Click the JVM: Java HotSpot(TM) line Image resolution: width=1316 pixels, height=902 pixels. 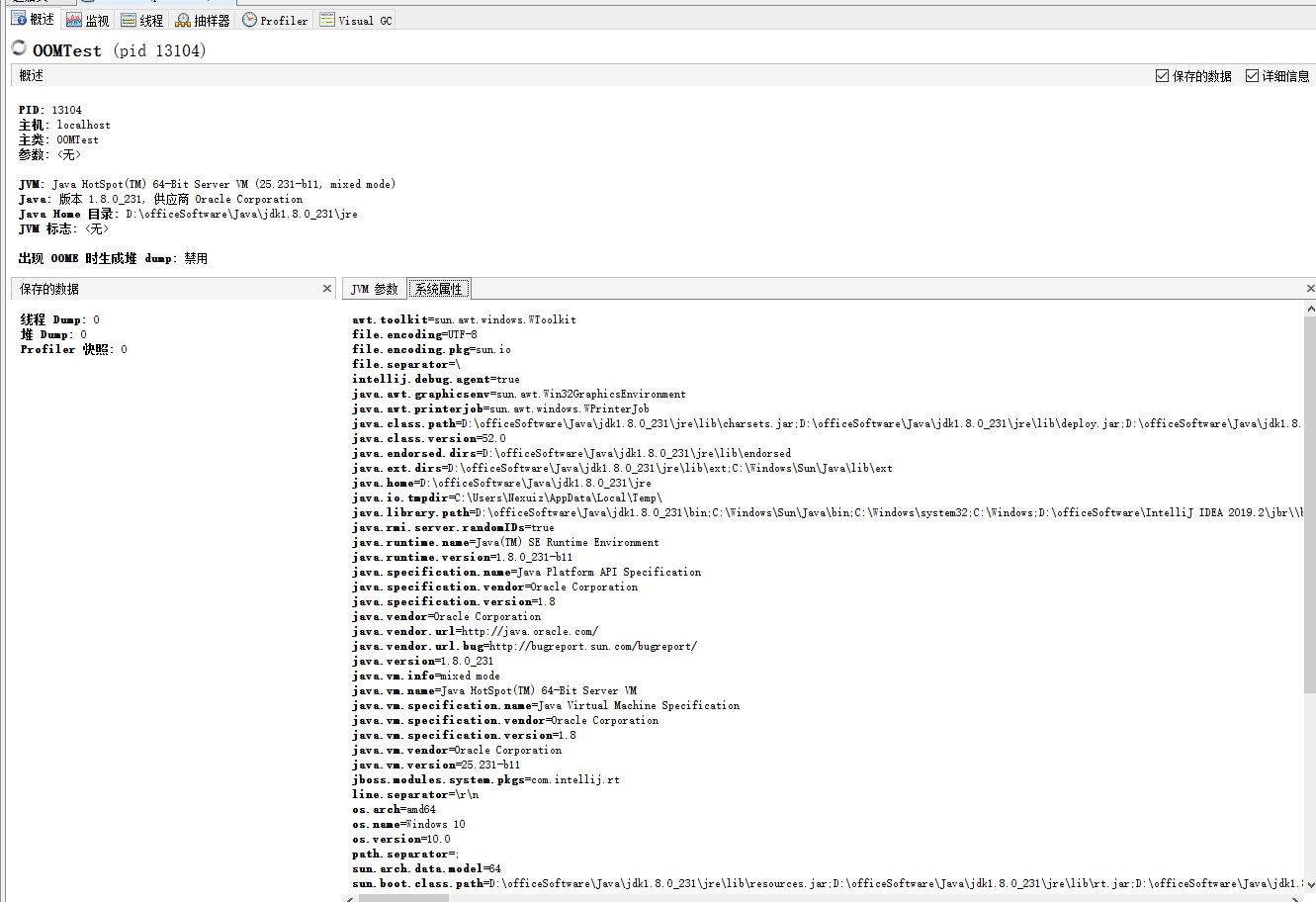click(x=207, y=184)
